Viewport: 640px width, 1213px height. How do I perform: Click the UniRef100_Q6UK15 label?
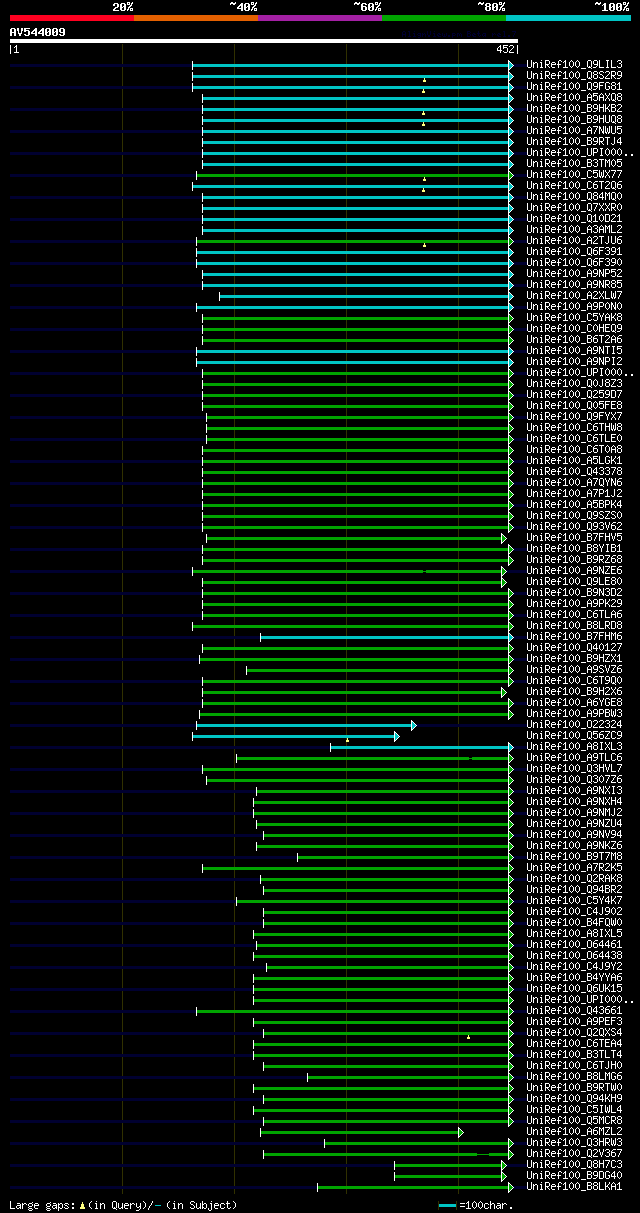coord(574,988)
